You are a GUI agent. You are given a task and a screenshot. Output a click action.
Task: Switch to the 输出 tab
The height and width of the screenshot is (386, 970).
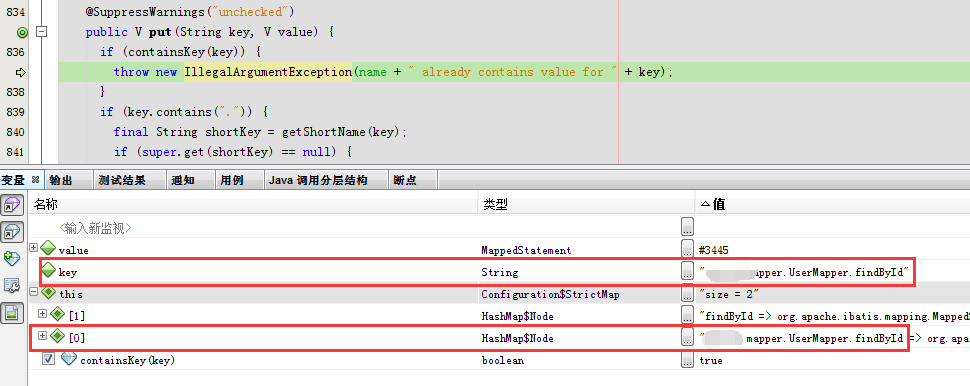point(61,180)
